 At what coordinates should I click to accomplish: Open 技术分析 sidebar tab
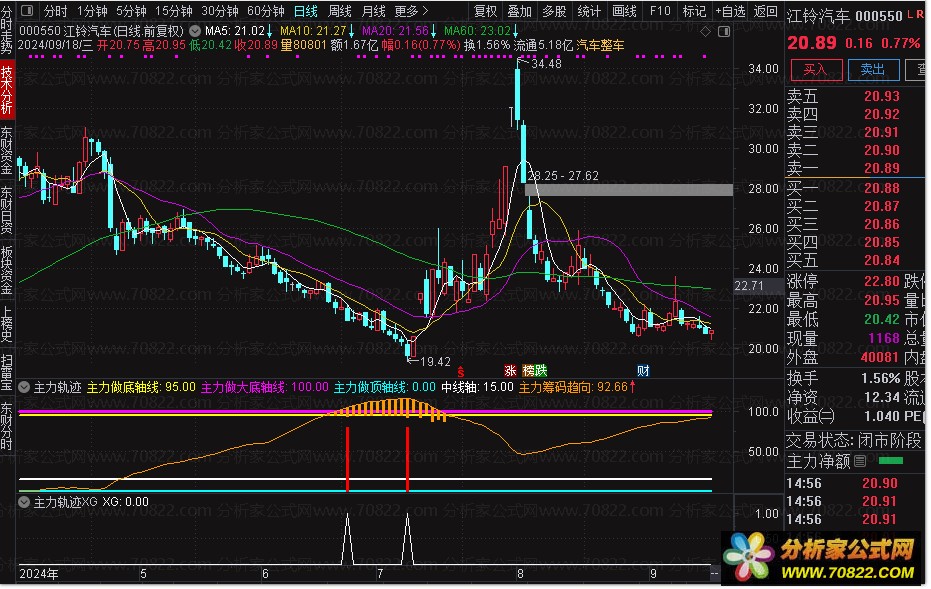tap(7, 90)
